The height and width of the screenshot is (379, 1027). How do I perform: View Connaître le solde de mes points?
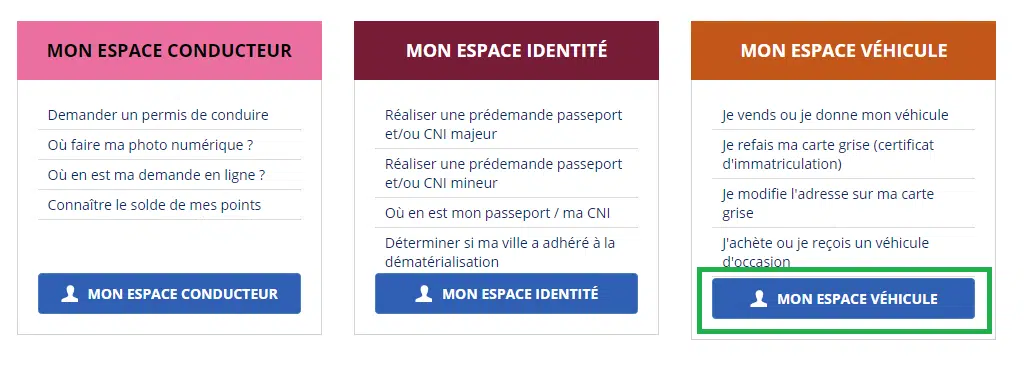(x=155, y=205)
